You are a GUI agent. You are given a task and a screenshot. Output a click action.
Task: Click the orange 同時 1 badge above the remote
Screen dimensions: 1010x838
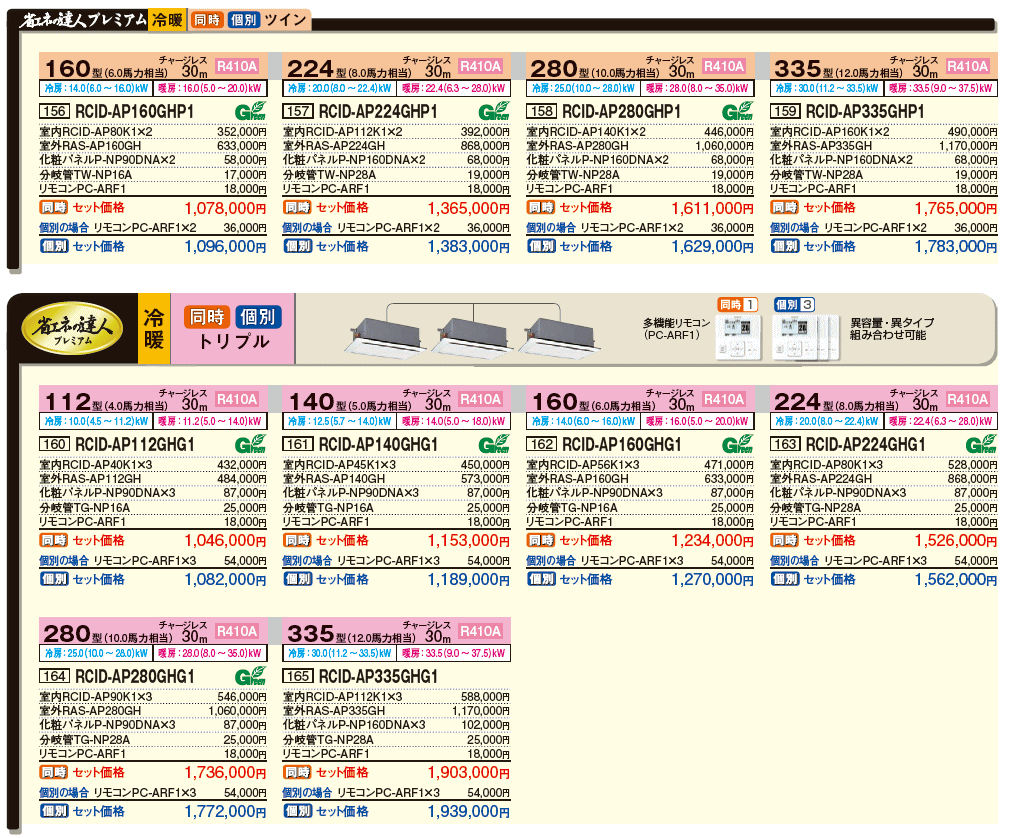[738, 304]
